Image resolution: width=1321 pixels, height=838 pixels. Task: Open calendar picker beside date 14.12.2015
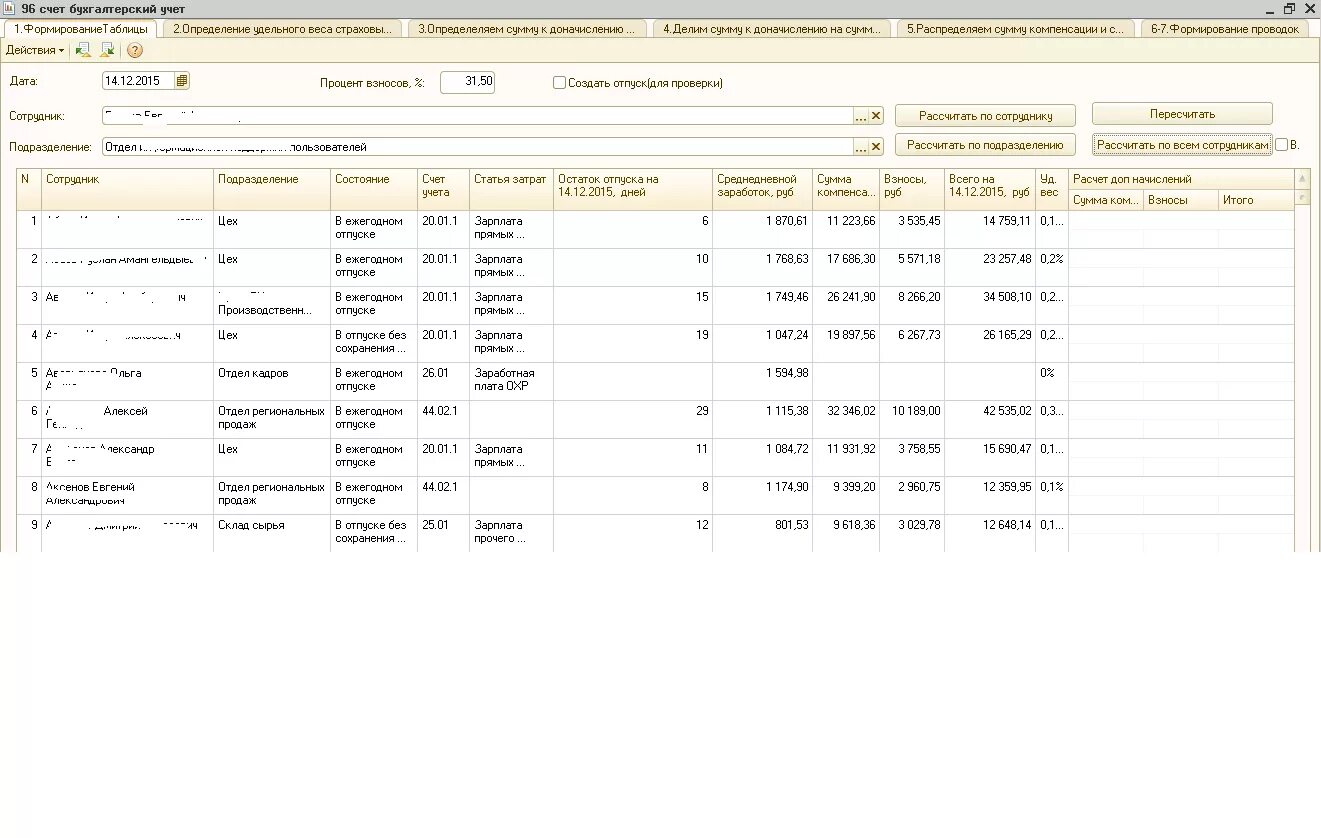point(181,81)
